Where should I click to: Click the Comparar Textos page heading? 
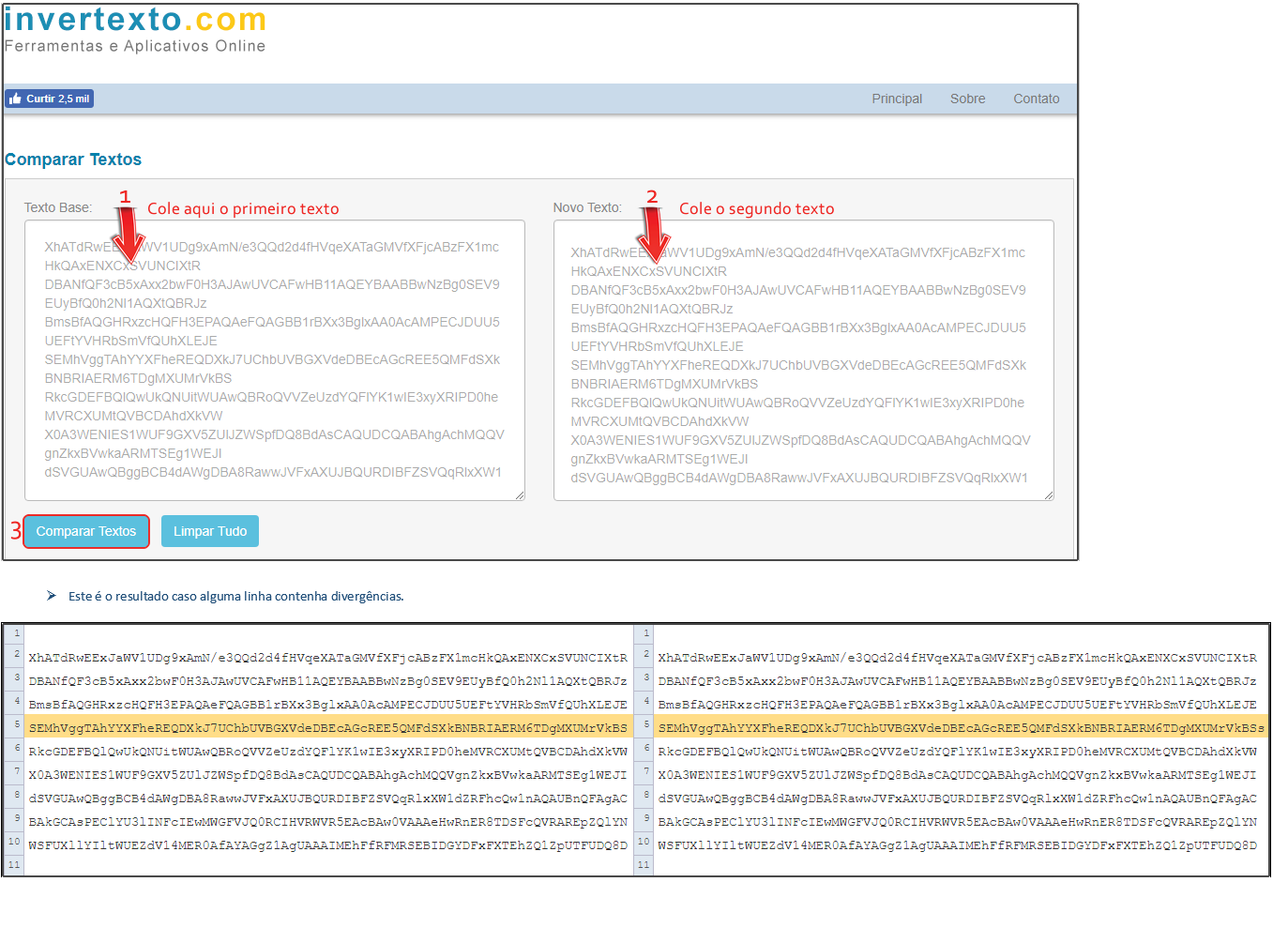pos(73,160)
